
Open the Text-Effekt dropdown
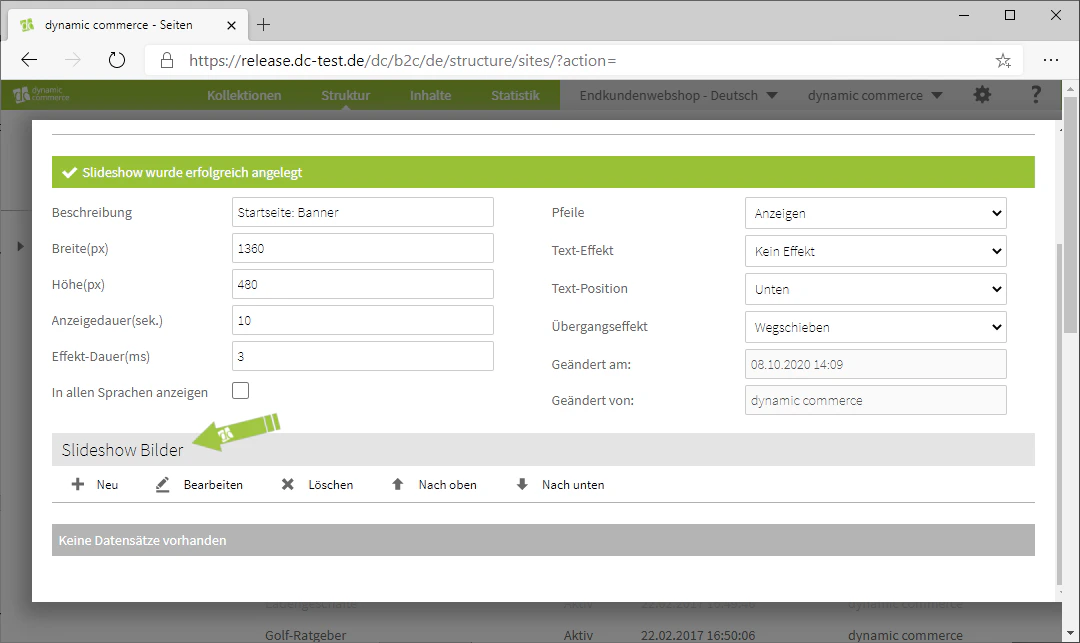(x=875, y=251)
